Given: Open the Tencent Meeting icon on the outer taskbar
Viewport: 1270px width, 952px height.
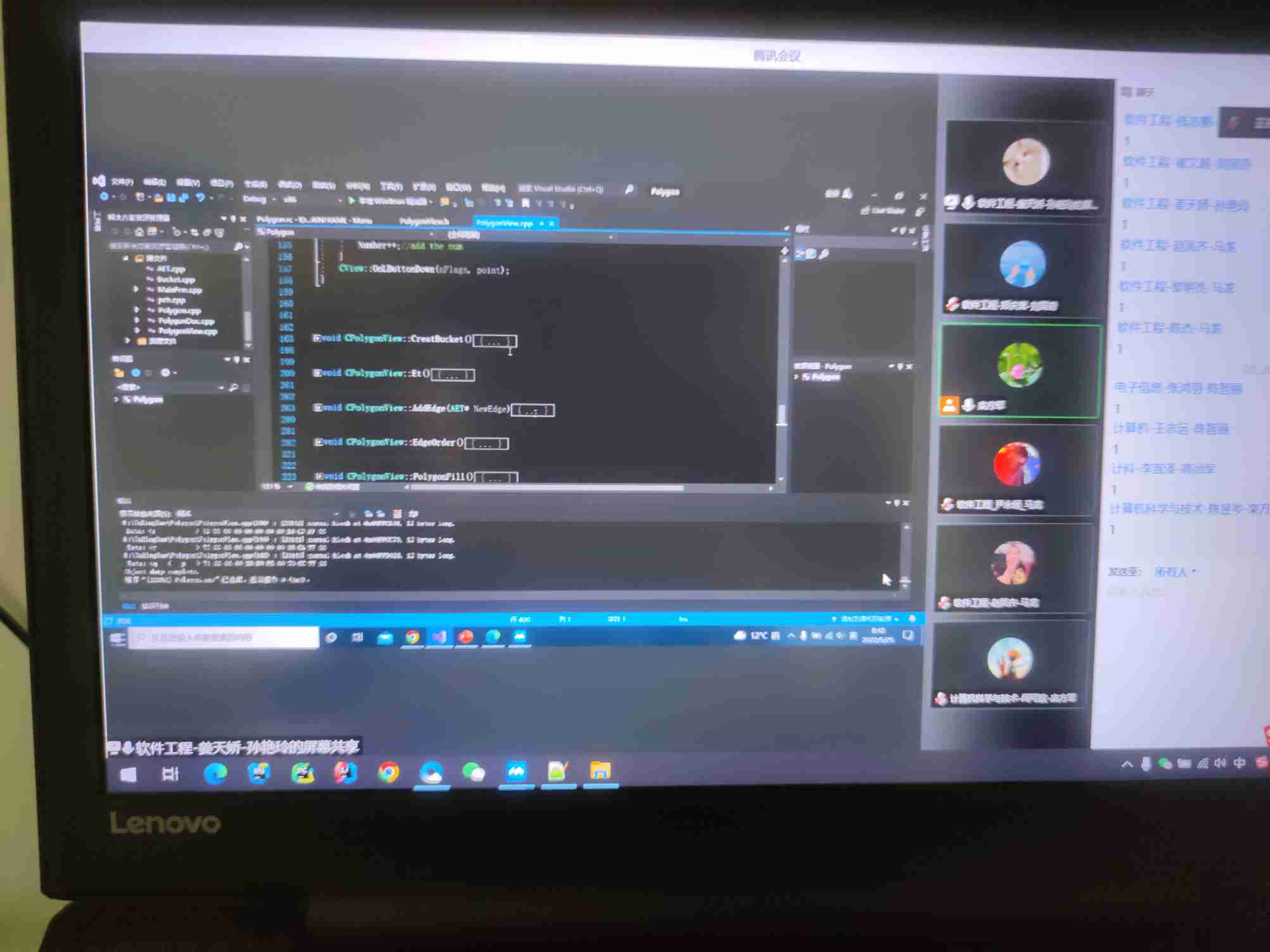Looking at the screenshot, I should click(x=516, y=772).
